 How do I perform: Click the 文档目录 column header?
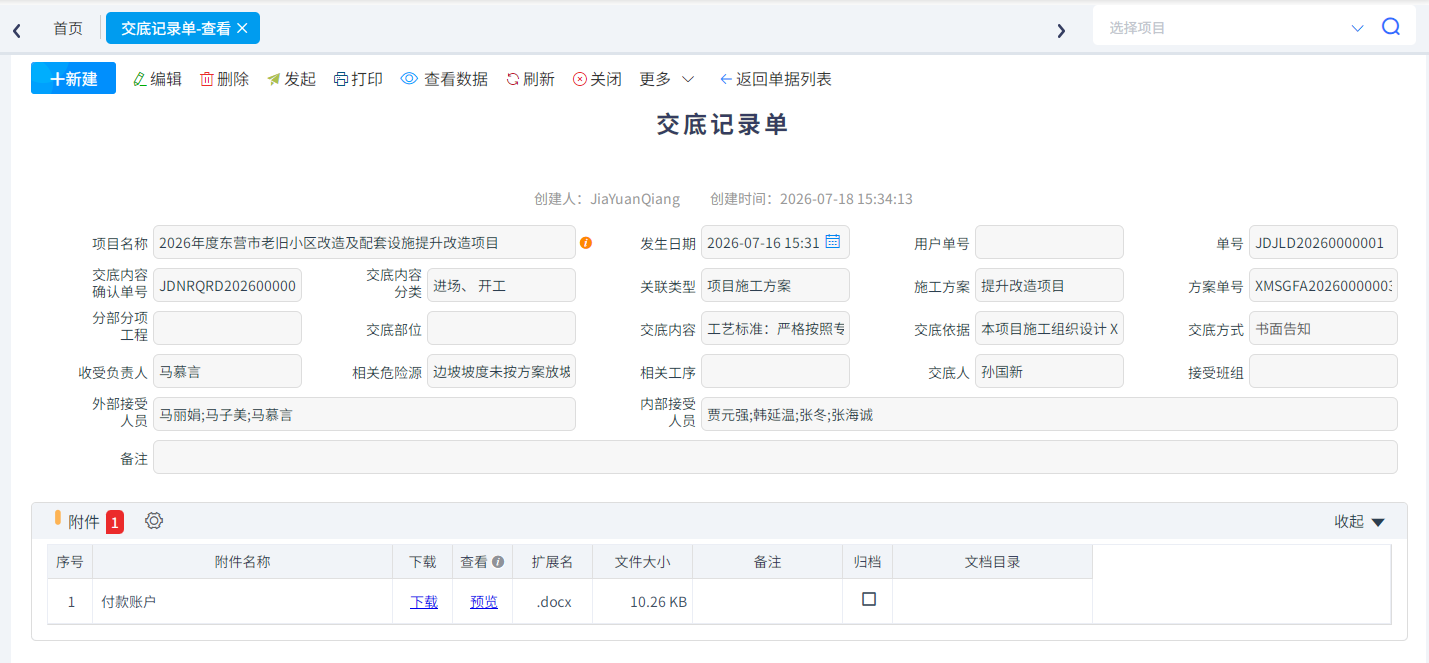(x=993, y=562)
